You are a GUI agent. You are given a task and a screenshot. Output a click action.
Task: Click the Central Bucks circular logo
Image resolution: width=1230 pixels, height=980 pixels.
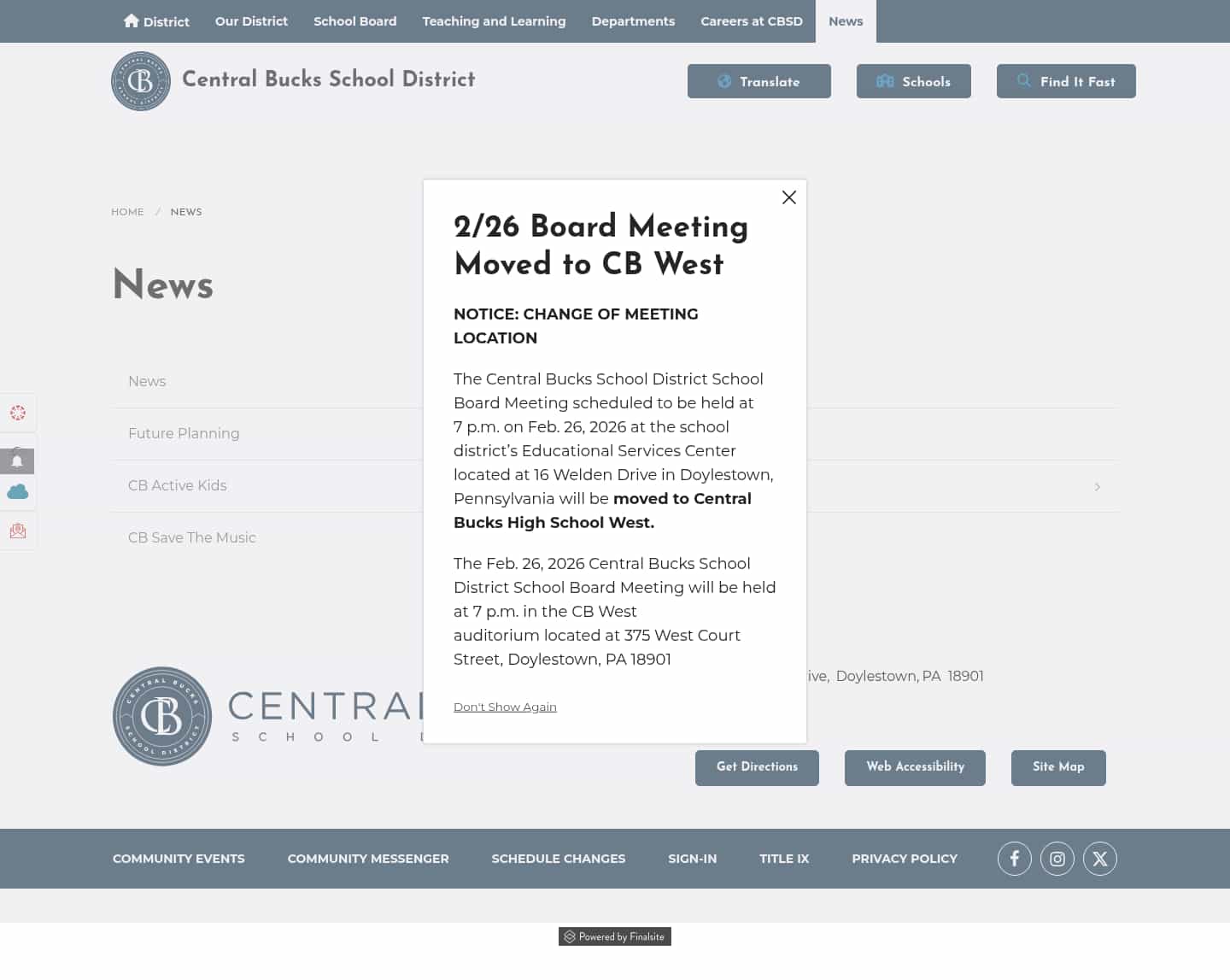coord(141,81)
